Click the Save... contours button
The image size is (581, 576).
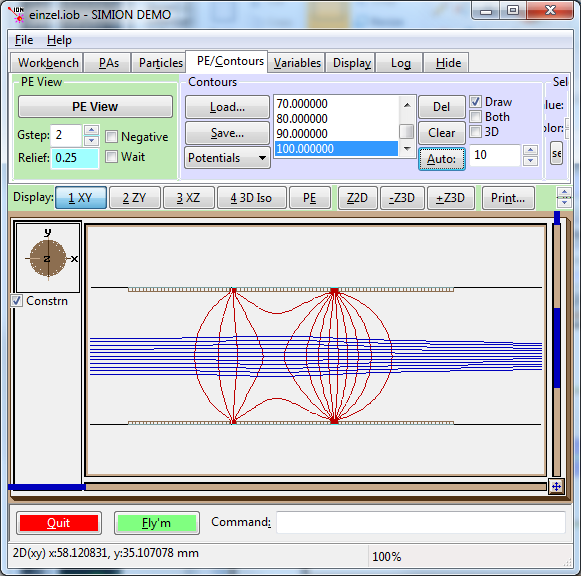click(x=227, y=133)
